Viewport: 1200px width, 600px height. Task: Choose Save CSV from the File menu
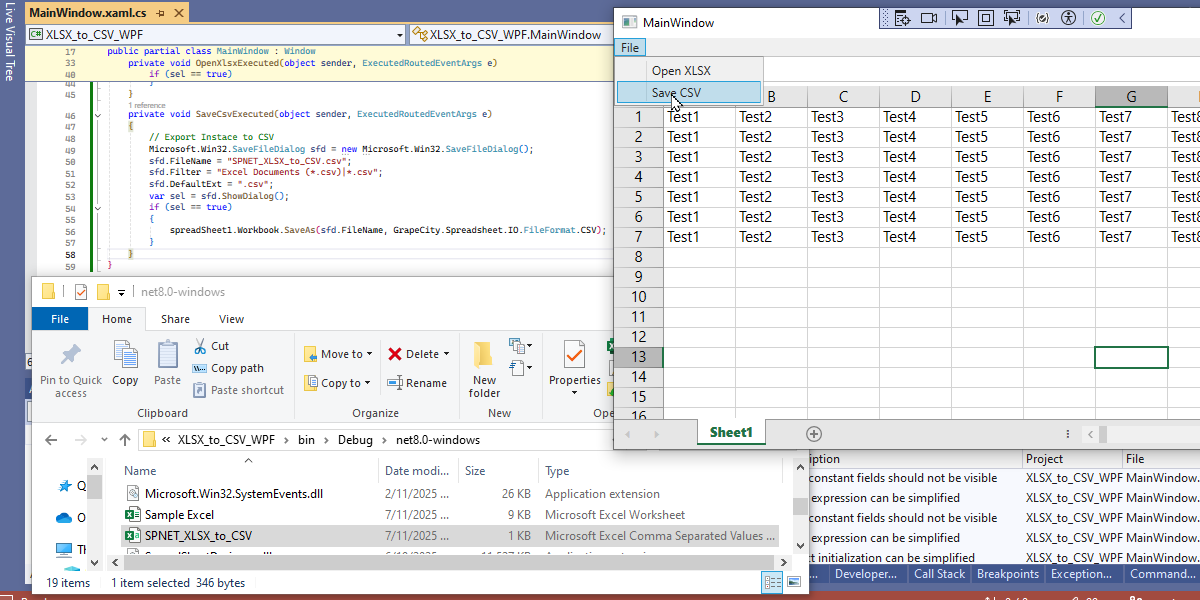pyautogui.click(x=689, y=92)
